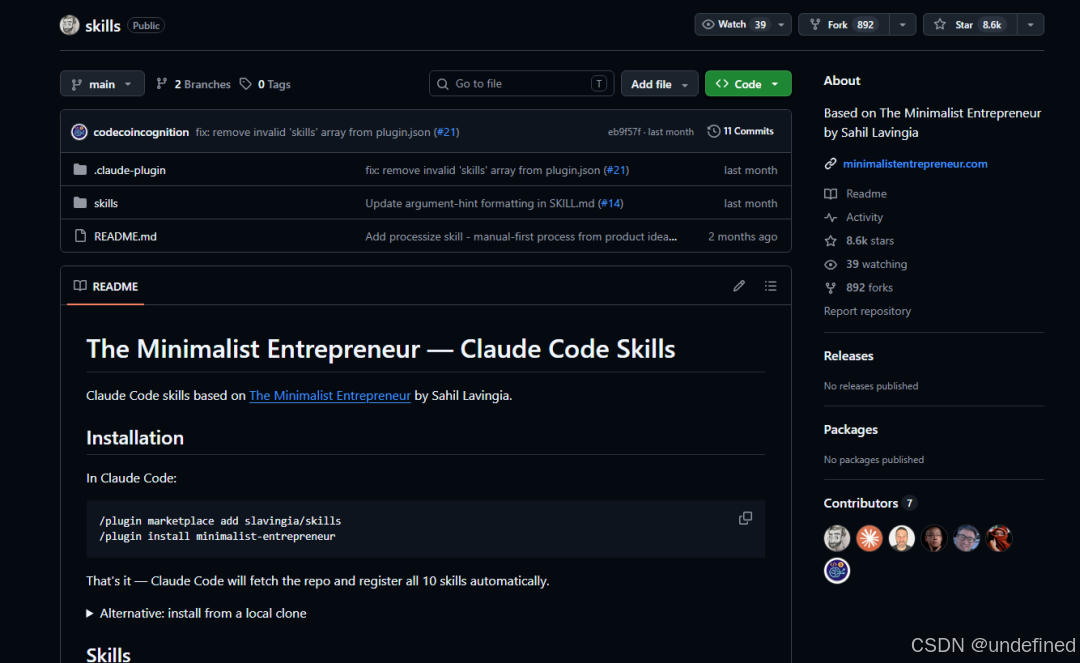Open latest commit message about plugin.json
The image size is (1080, 663).
[x=313, y=131]
